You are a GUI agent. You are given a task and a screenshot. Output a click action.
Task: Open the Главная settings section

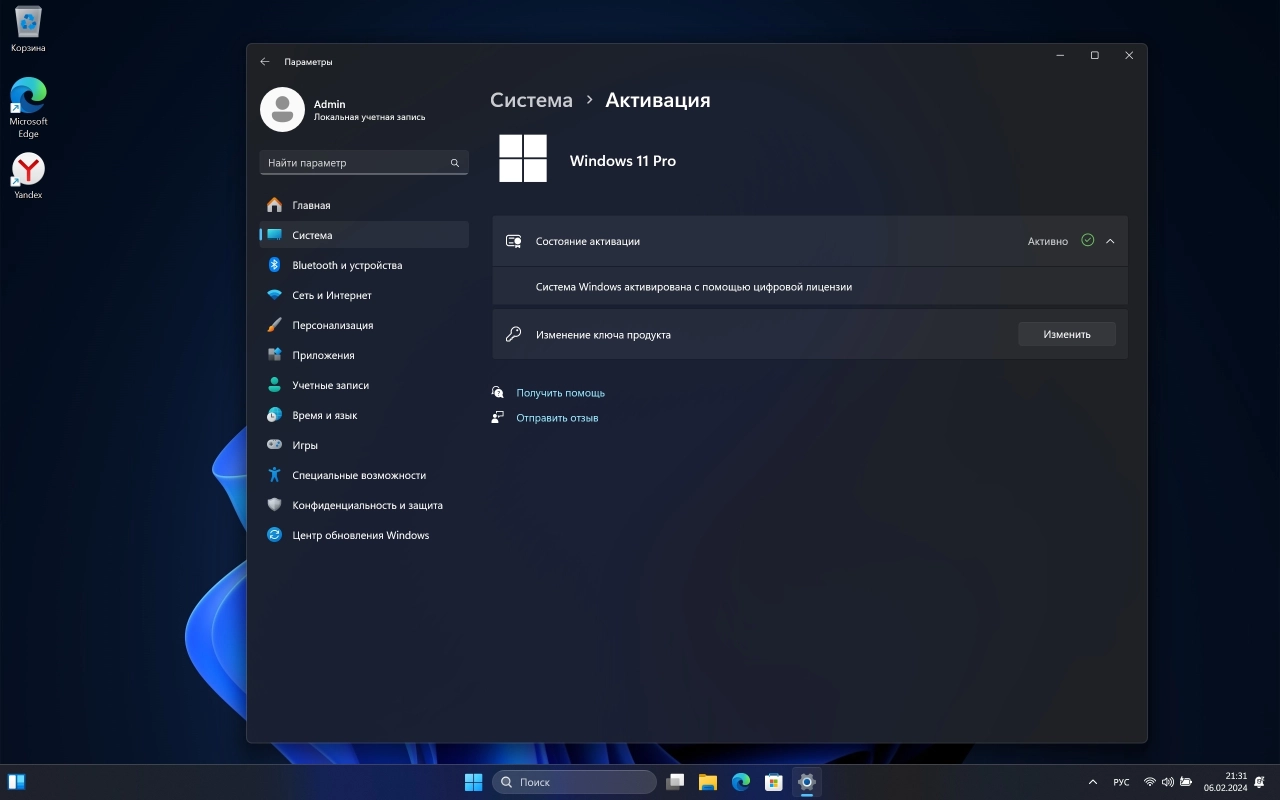pos(363,205)
